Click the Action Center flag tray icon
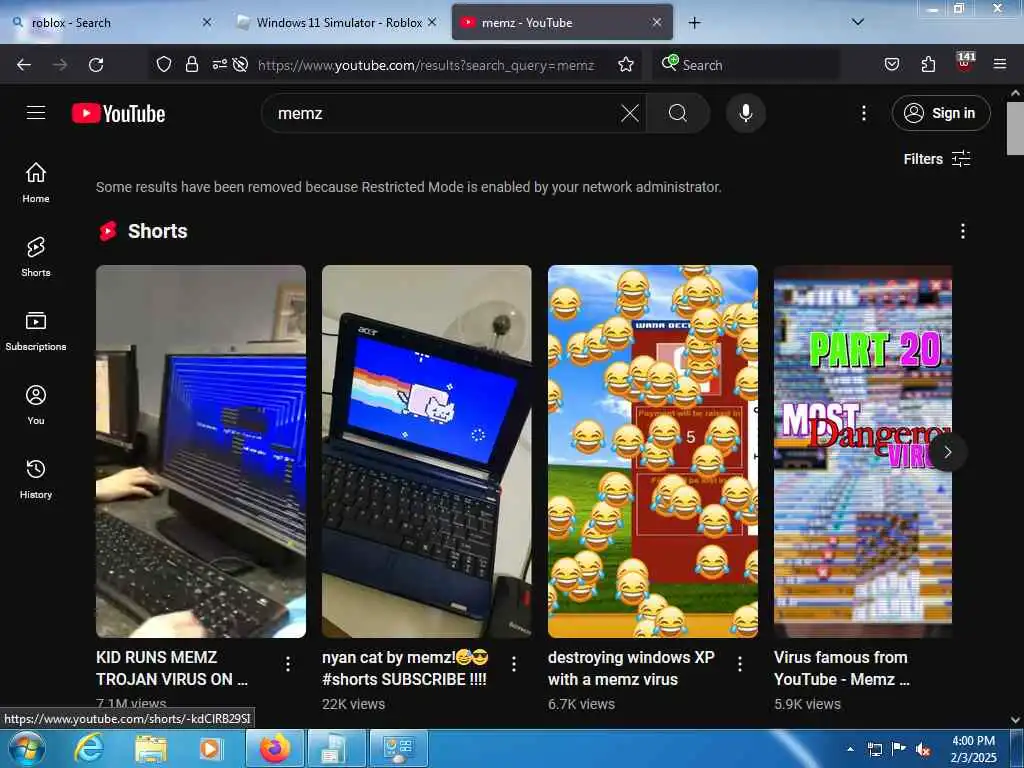1024x768 pixels. click(899, 749)
